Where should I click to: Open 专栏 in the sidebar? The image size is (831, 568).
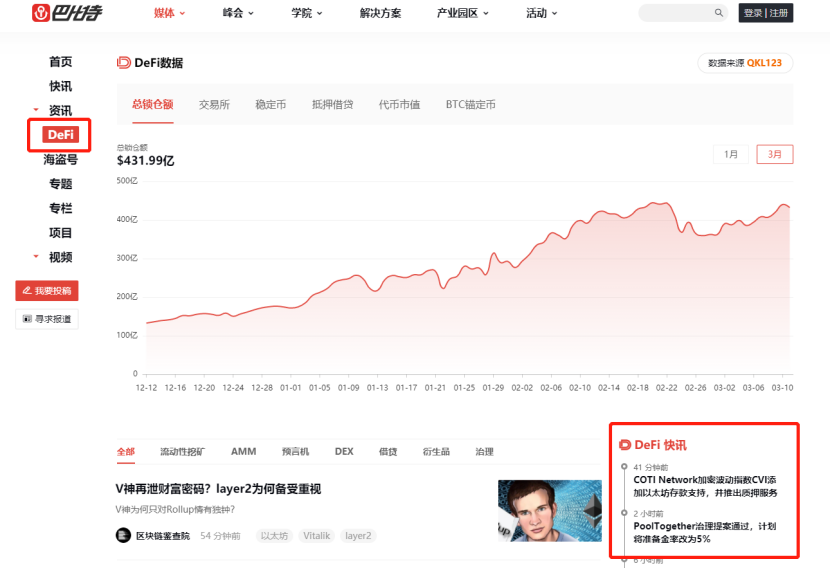pos(60,208)
